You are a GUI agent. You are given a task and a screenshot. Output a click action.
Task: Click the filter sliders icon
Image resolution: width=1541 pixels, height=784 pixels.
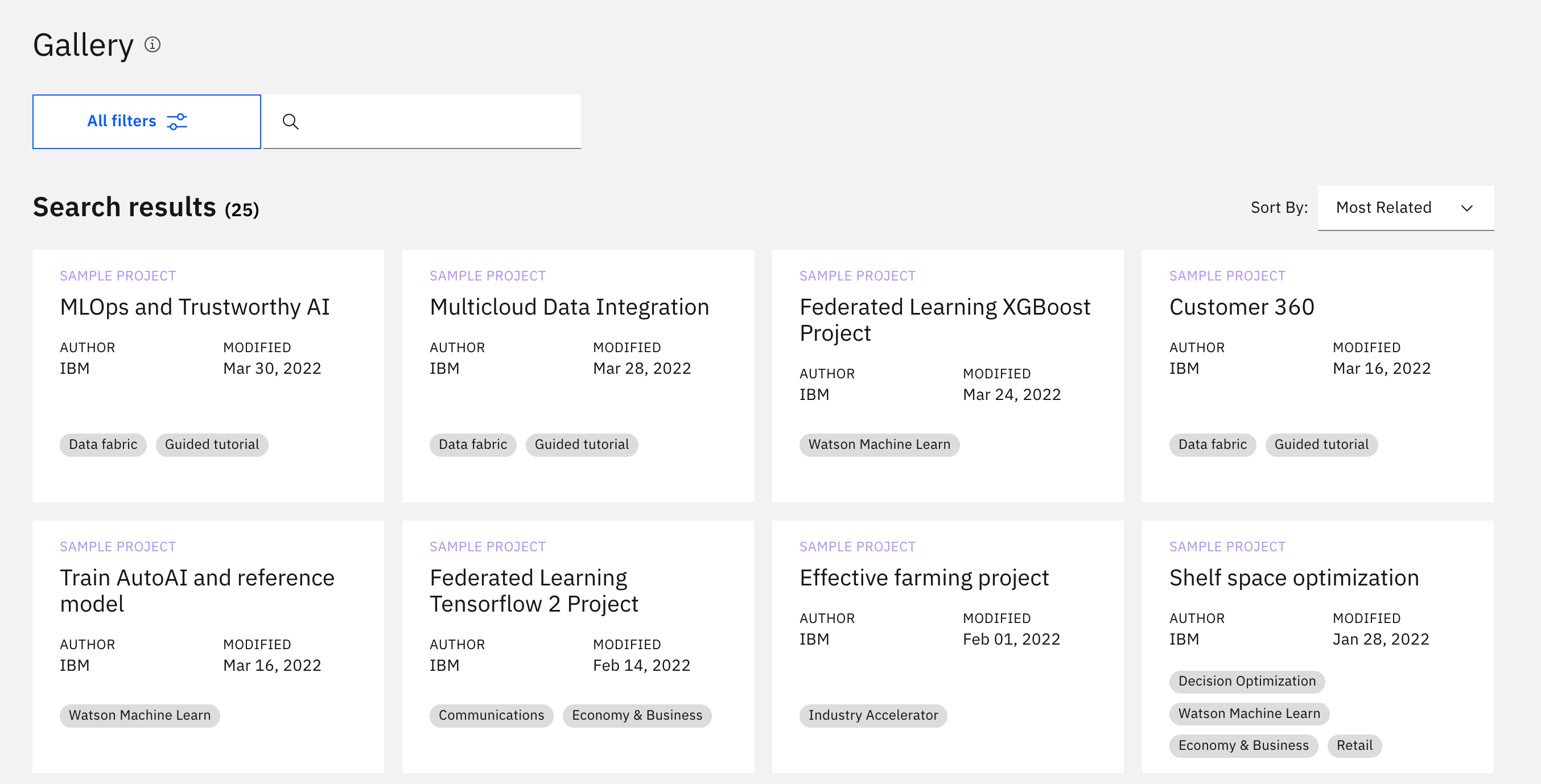tap(177, 121)
